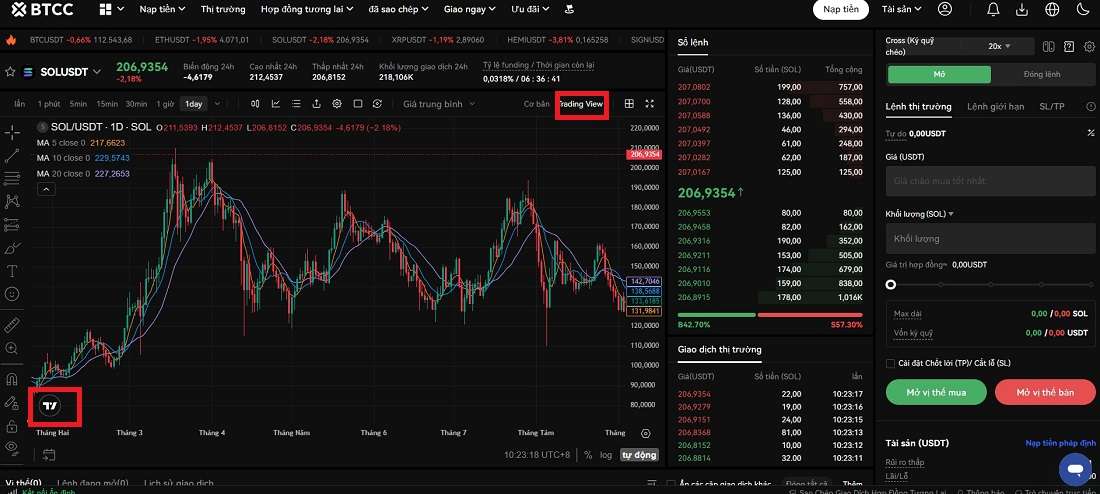Open the 20x leverage dropdown
Screen dimensions: 1100x494
click(x=999, y=46)
